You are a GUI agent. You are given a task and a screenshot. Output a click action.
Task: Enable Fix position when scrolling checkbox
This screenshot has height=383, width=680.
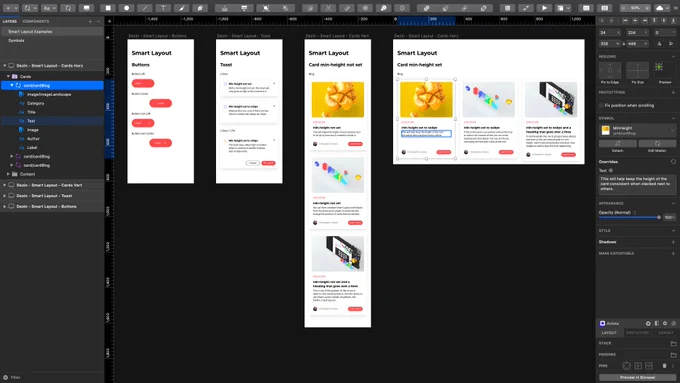tap(601, 105)
